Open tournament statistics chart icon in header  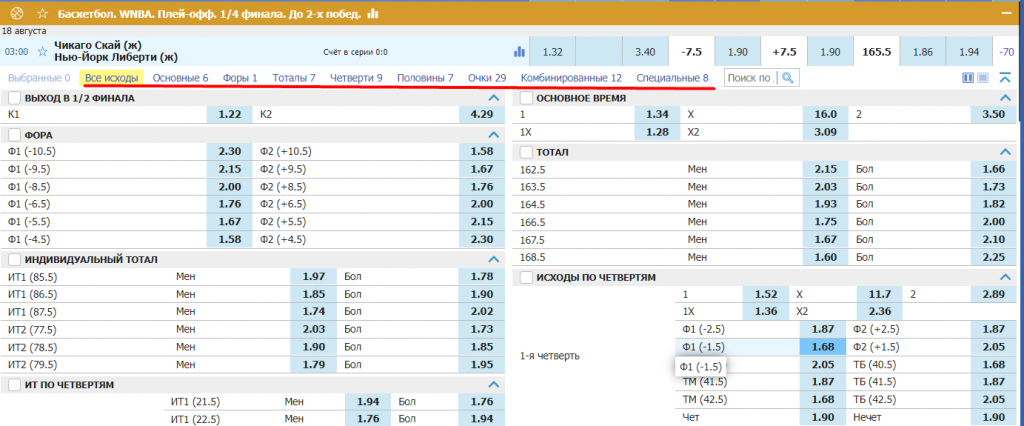click(x=373, y=14)
